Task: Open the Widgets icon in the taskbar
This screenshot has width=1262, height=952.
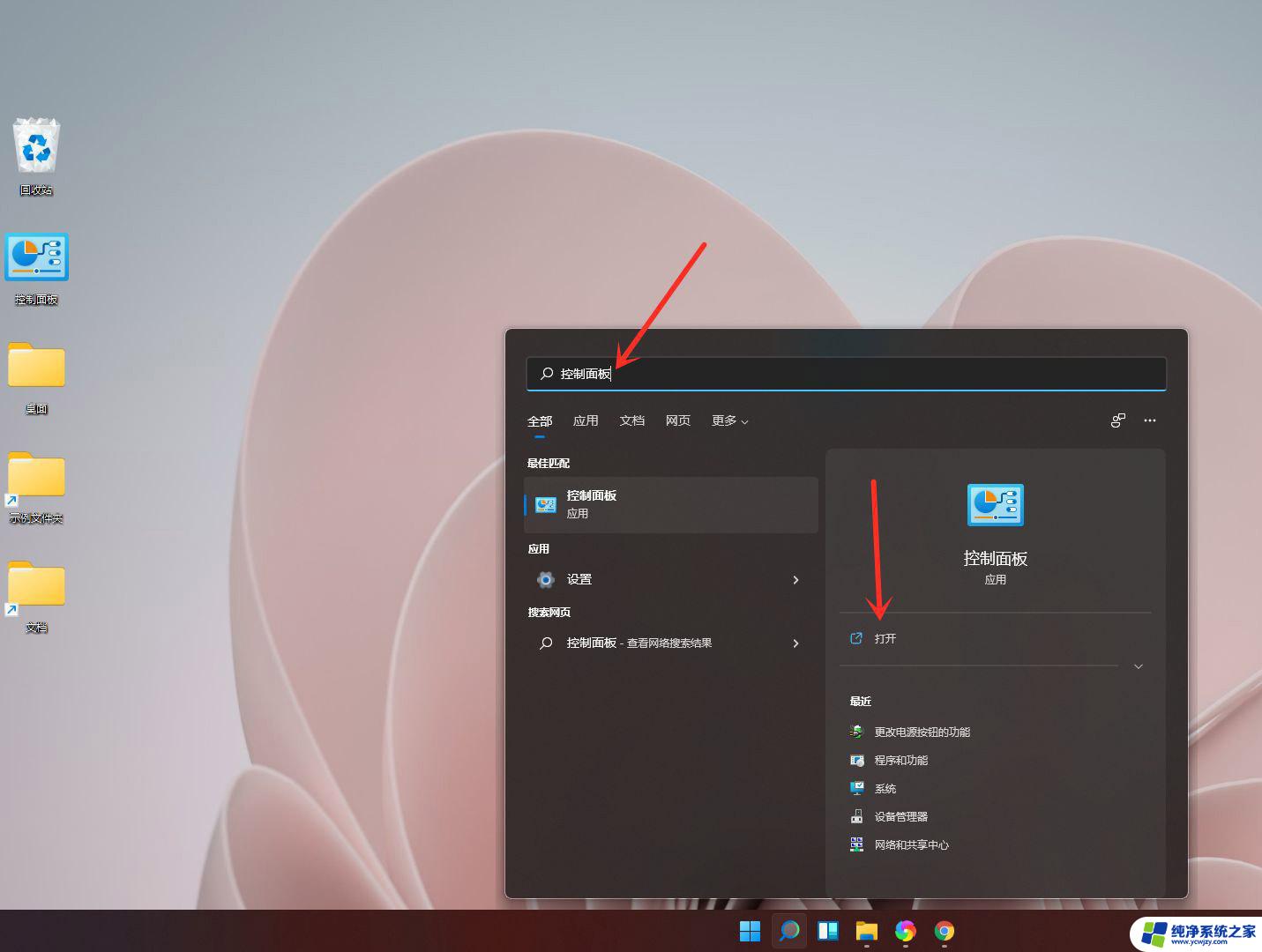Action: [827, 931]
